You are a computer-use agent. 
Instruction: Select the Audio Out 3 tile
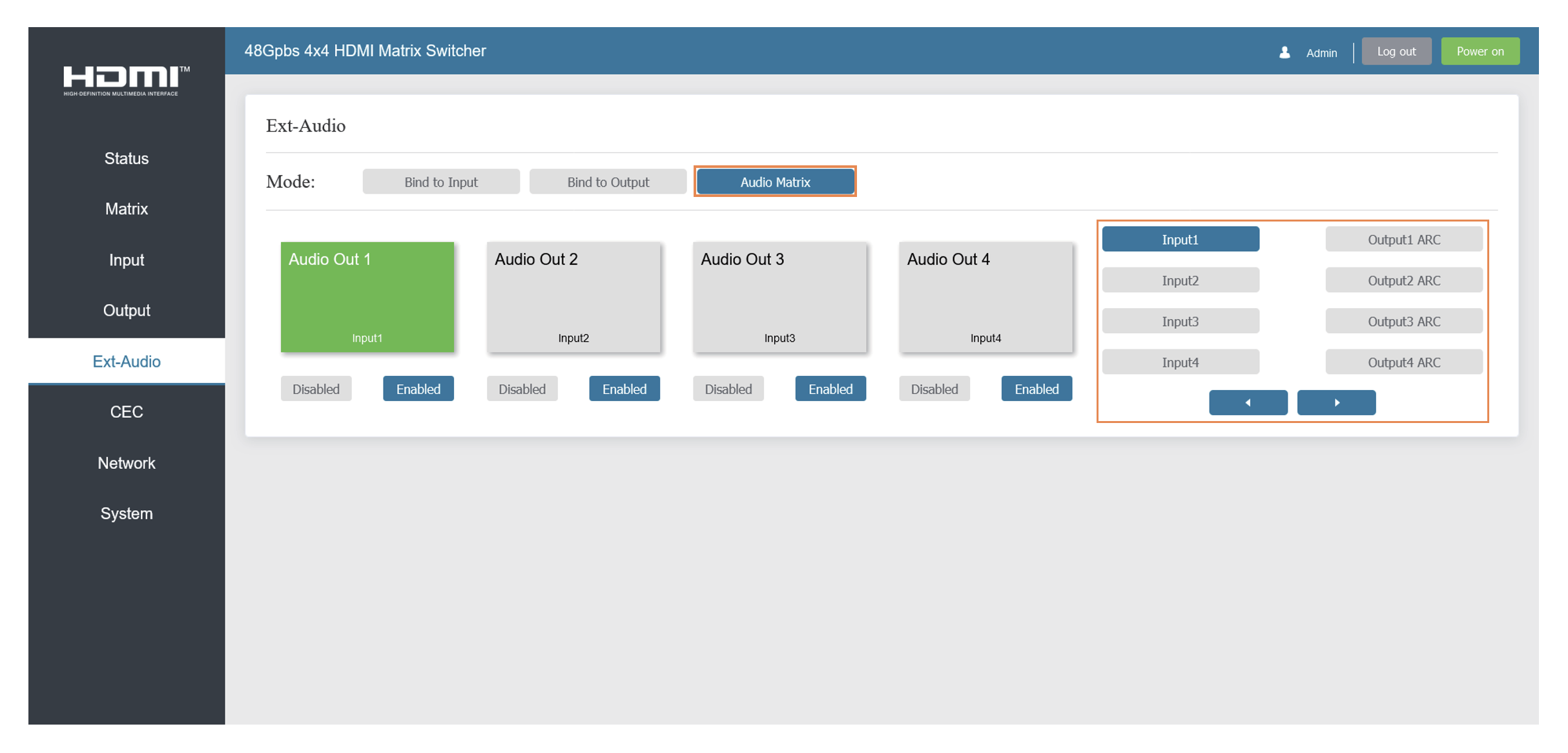coord(779,297)
